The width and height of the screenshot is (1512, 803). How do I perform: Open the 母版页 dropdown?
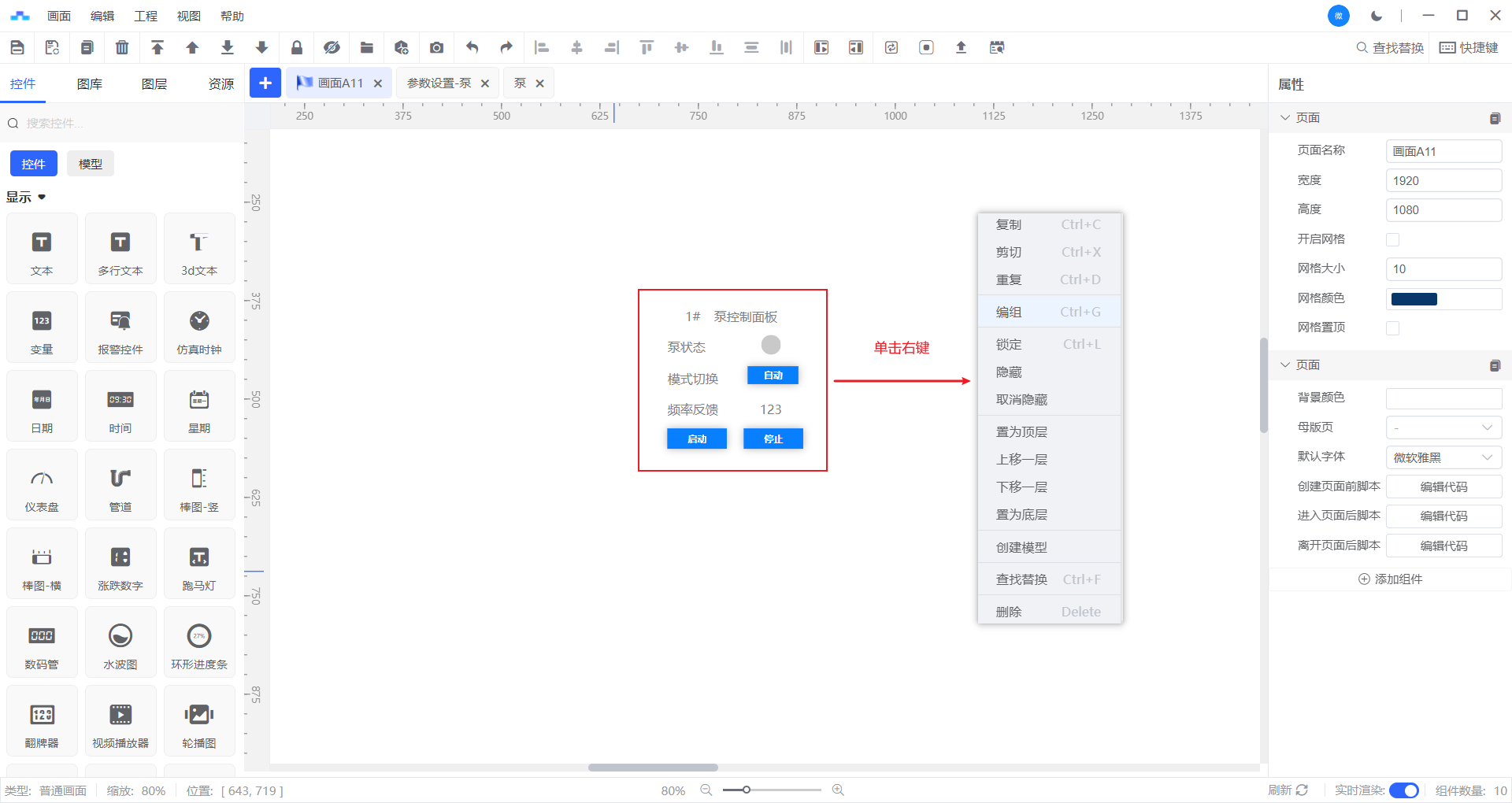pyautogui.click(x=1443, y=427)
